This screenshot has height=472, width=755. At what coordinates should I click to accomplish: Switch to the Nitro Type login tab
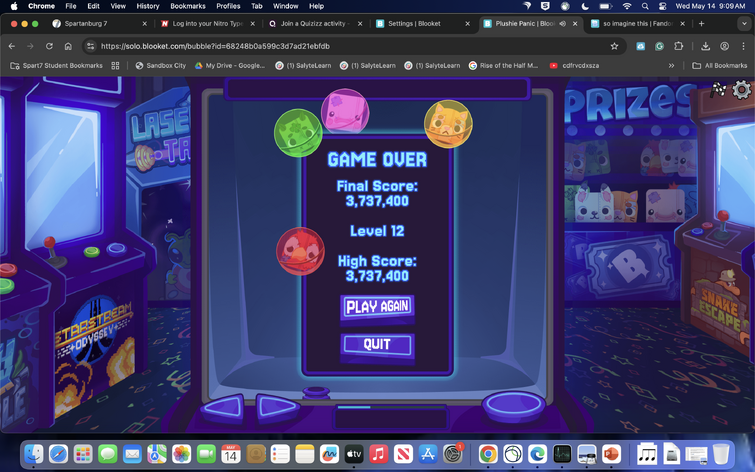coord(208,24)
